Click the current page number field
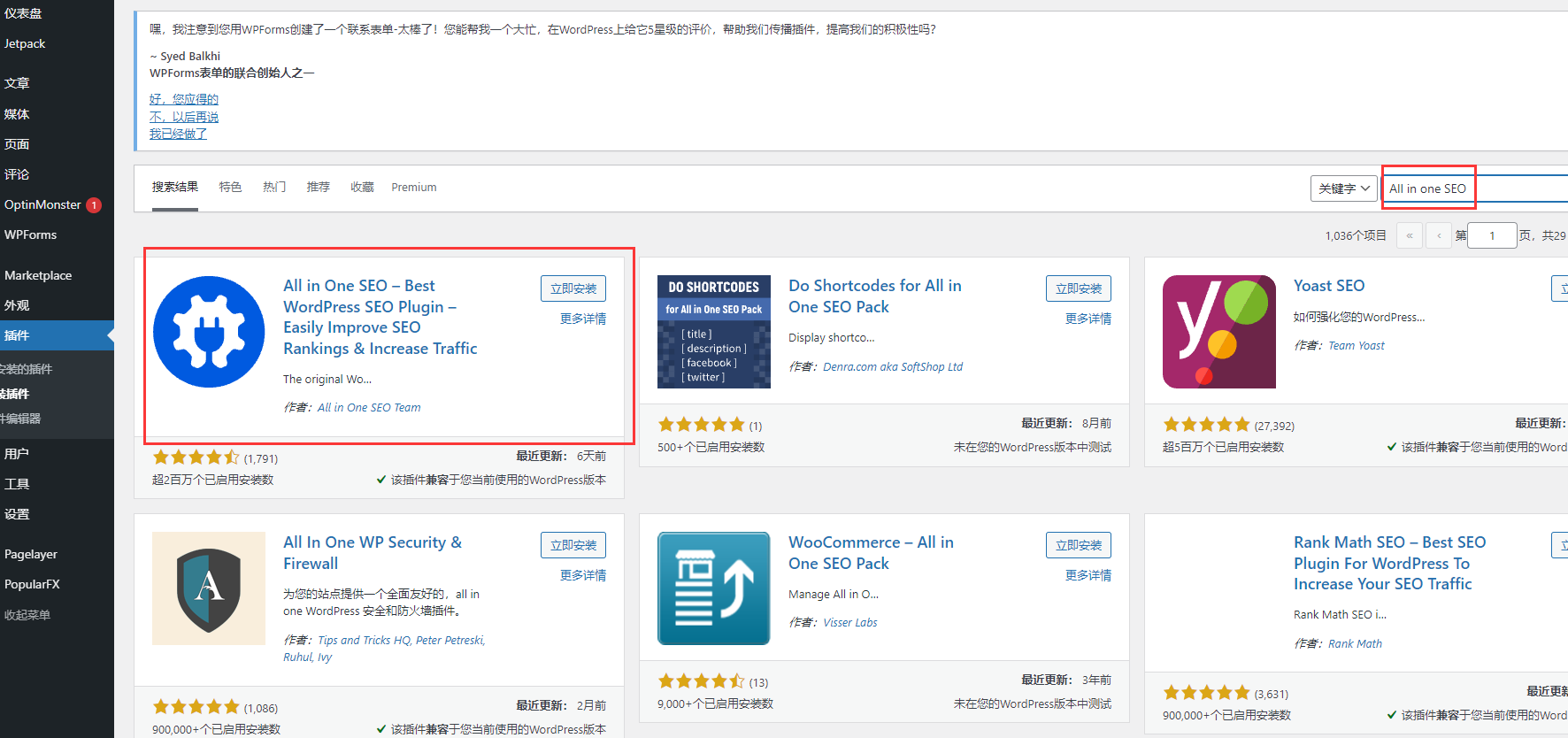Screen dimensions: 1568x738 point(1492,235)
